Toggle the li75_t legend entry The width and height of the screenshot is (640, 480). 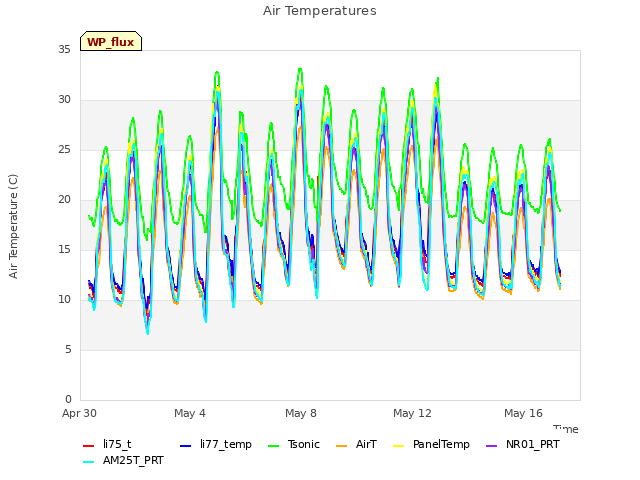pyautogui.click(x=107, y=444)
